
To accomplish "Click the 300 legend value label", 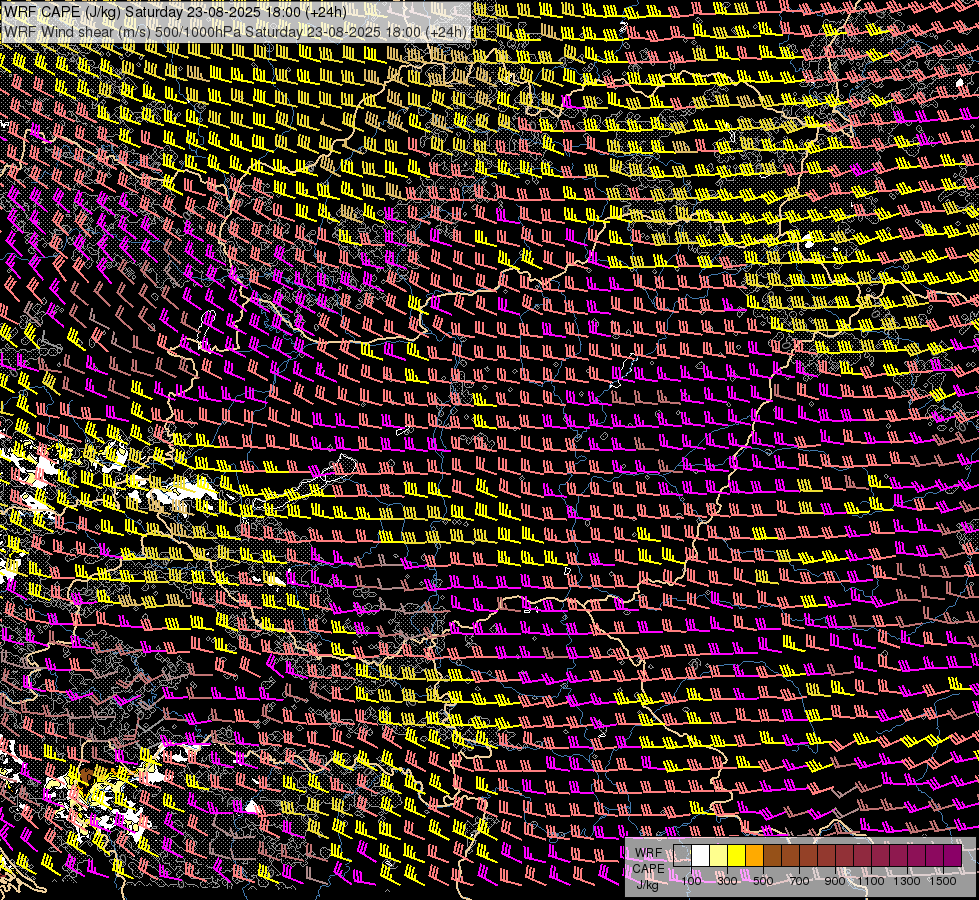I will pos(727,881).
